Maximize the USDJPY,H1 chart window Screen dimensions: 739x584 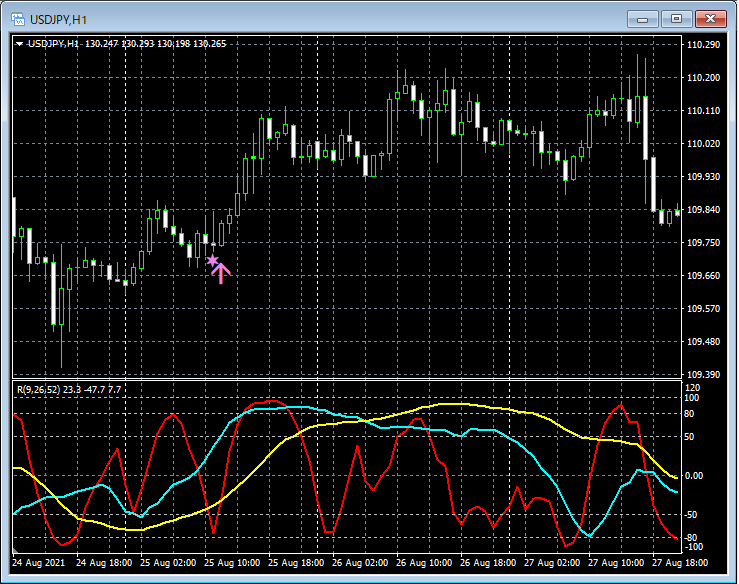pyautogui.click(x=676, y=18)
